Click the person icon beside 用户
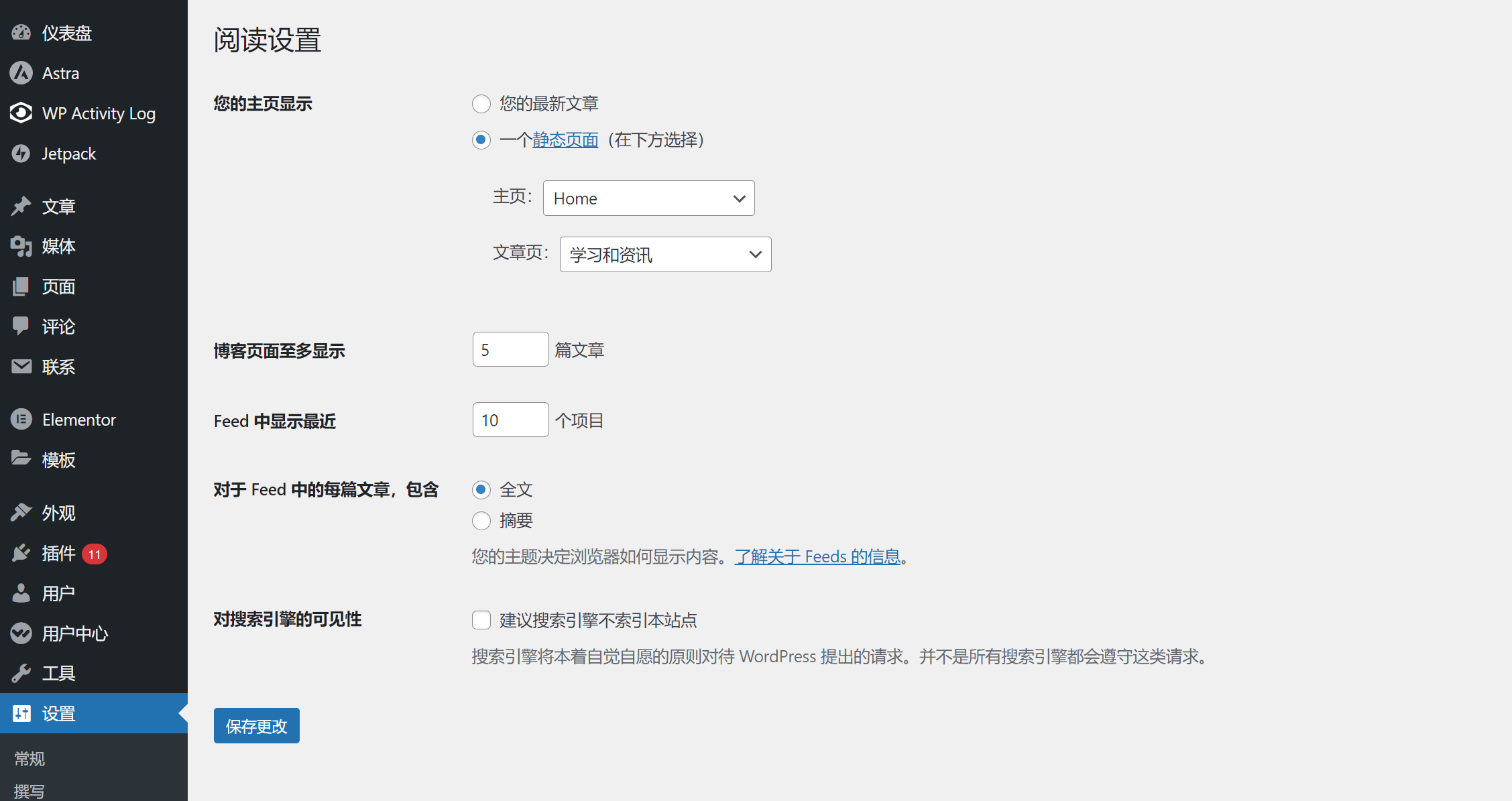 coord(21,593)
